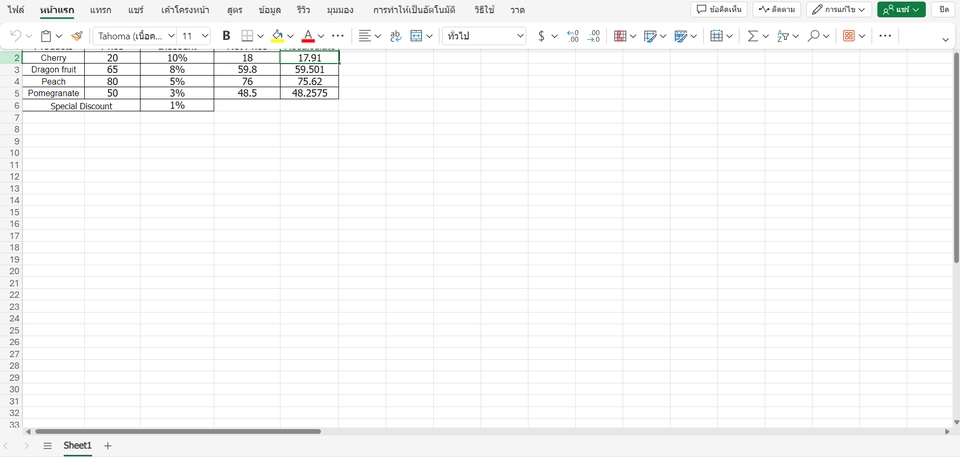Click the vertical scrollbar thumb
Image resolution: width=960 pixels, height=458 pixels.
click(x=956, y=158)
